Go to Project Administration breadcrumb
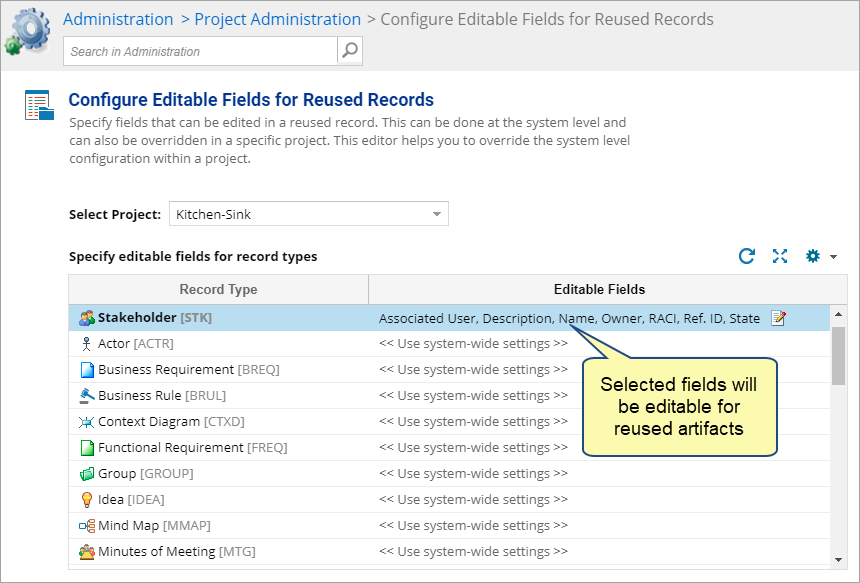860x583 pixels. (x=278, y=19)
